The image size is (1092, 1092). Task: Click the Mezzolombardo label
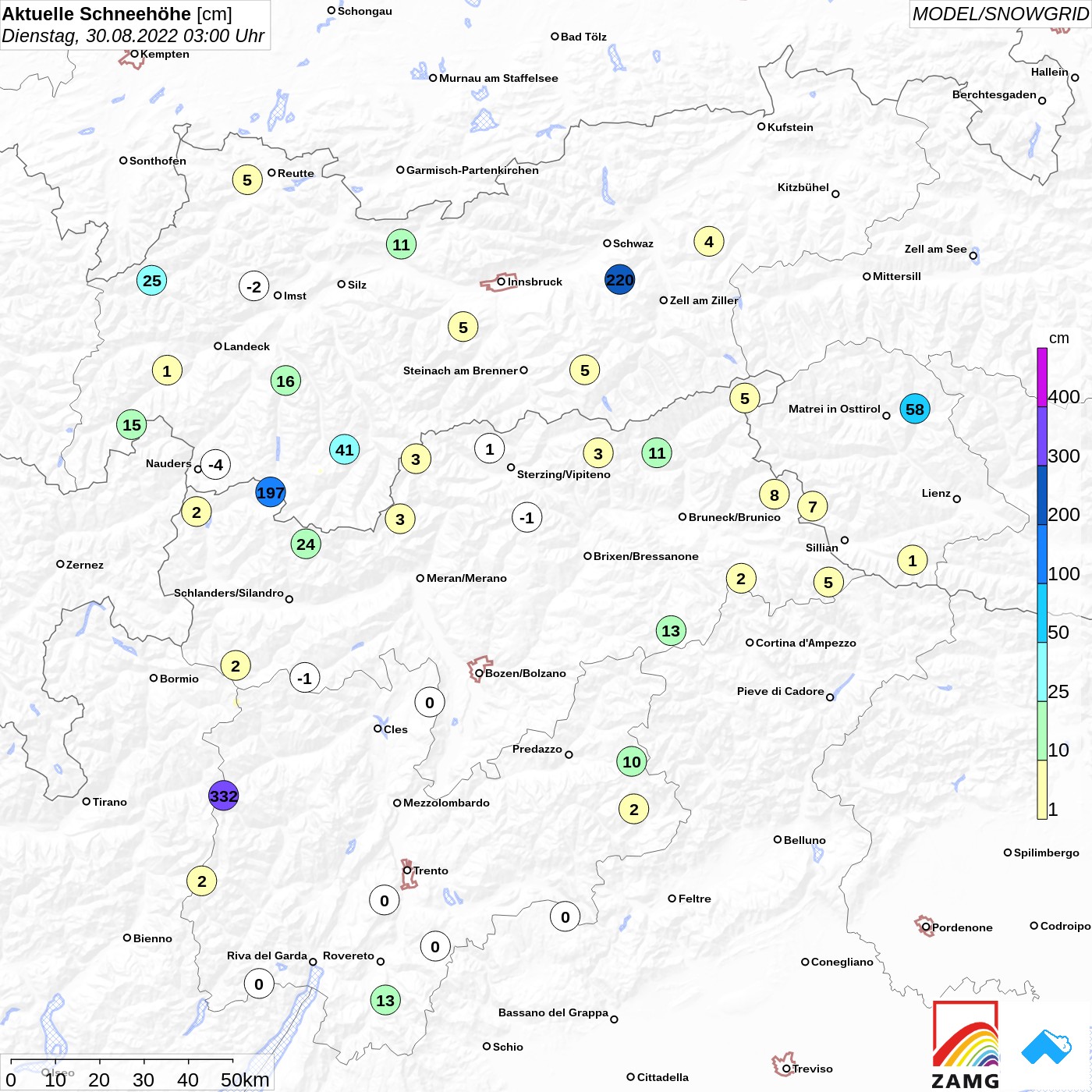point(446,803)
